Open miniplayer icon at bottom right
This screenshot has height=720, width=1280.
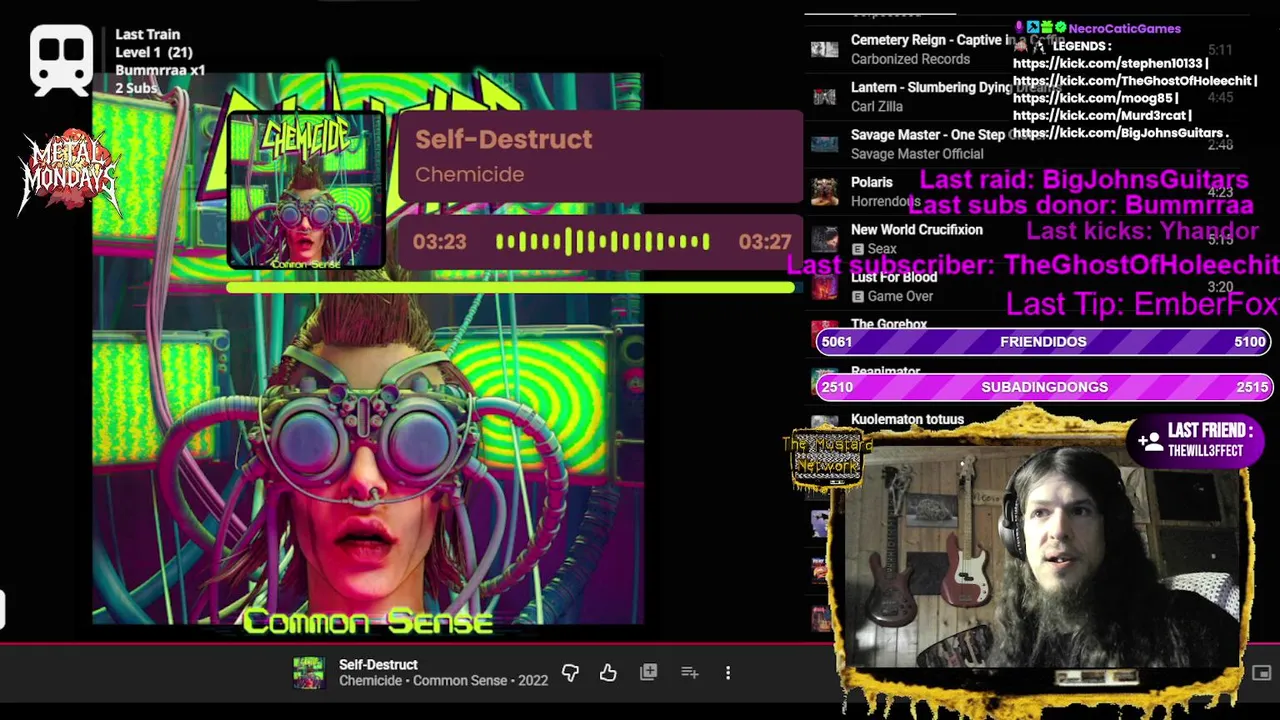tap(1261, 673)
